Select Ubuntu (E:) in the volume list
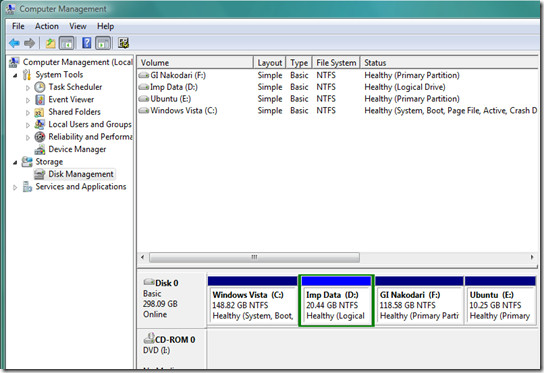Viewport: 544px width, 373px height. pos(170,99)
